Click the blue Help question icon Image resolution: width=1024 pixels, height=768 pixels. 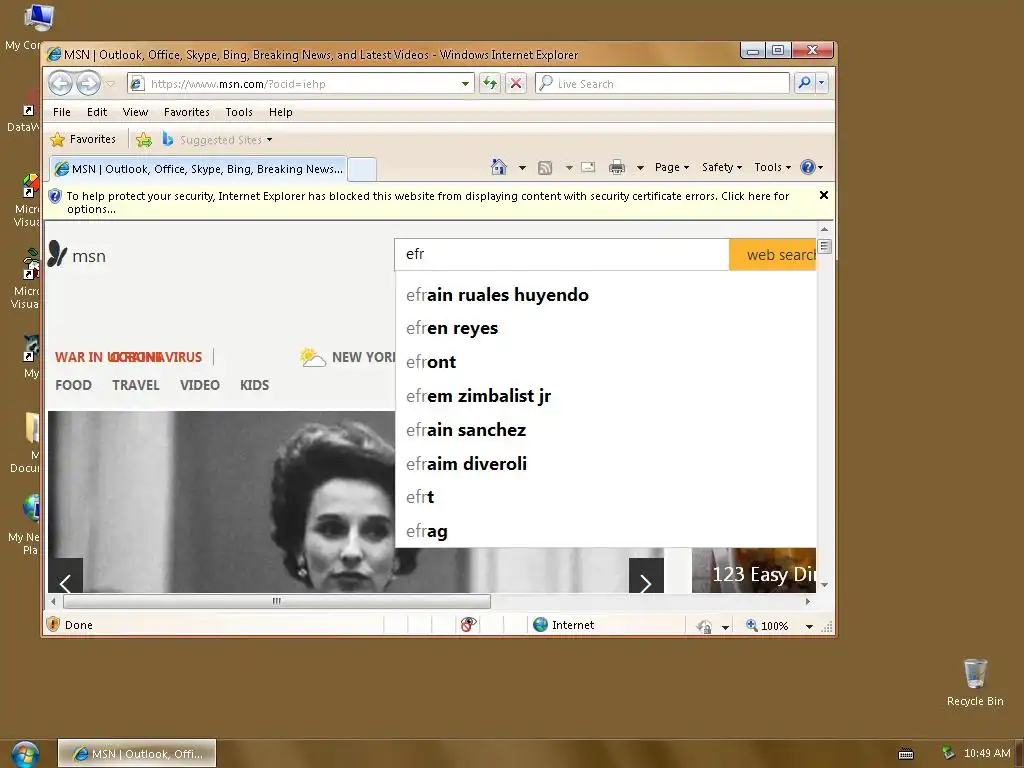(808, 167)
